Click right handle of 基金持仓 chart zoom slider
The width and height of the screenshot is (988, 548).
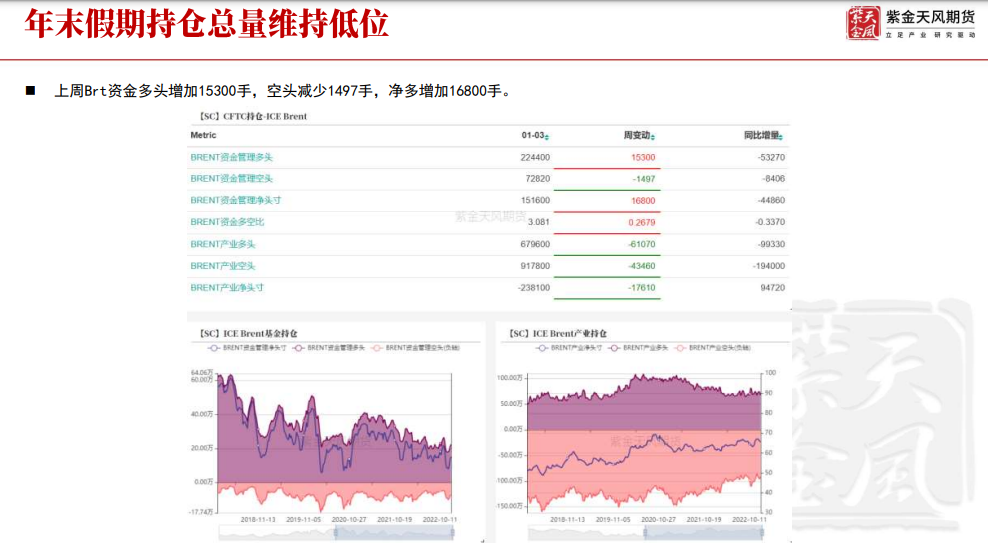(452, 534)
